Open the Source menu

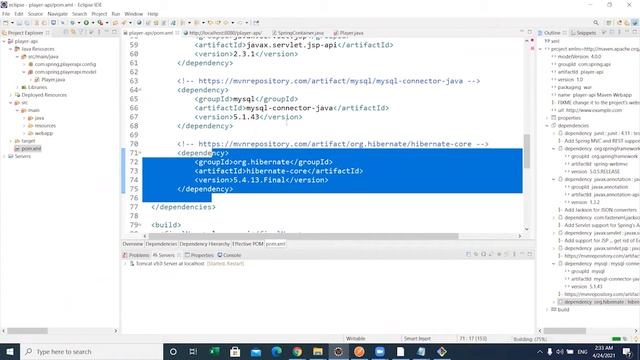(x=35, y=14)
